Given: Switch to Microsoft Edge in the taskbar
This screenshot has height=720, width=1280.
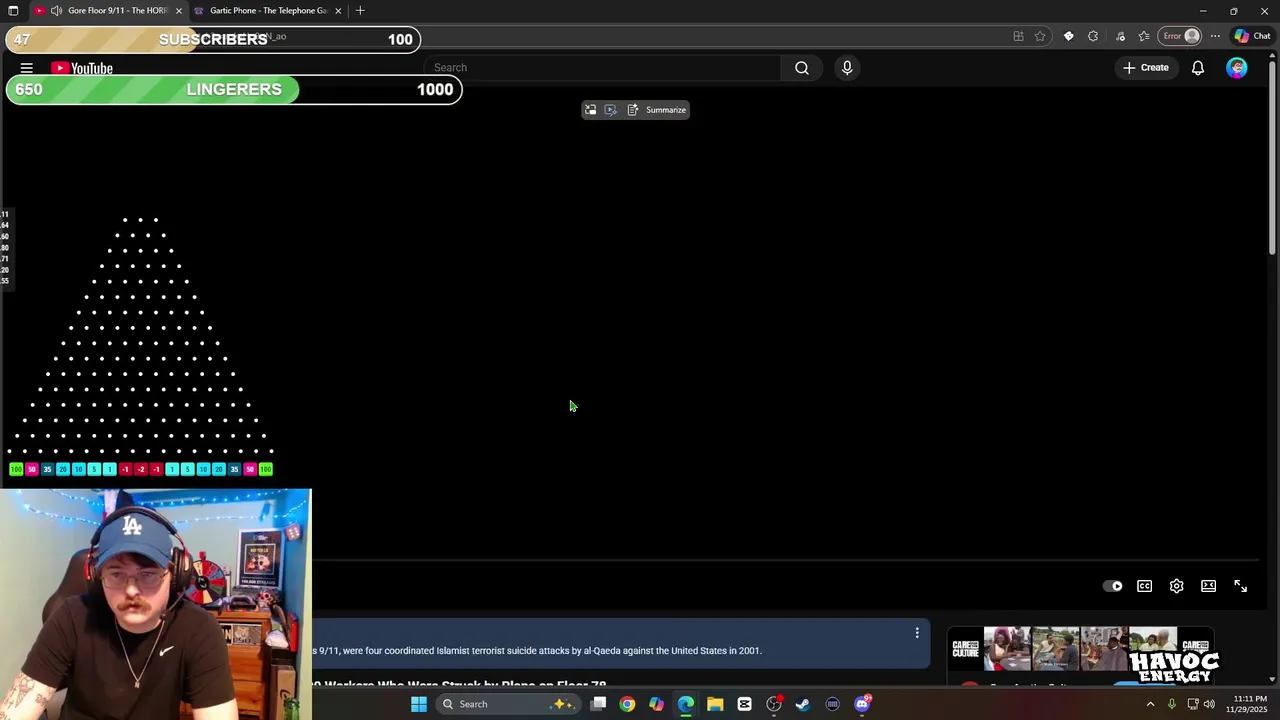Looking at the screenshot, I should pyautogui.click(x=686, y=704).
